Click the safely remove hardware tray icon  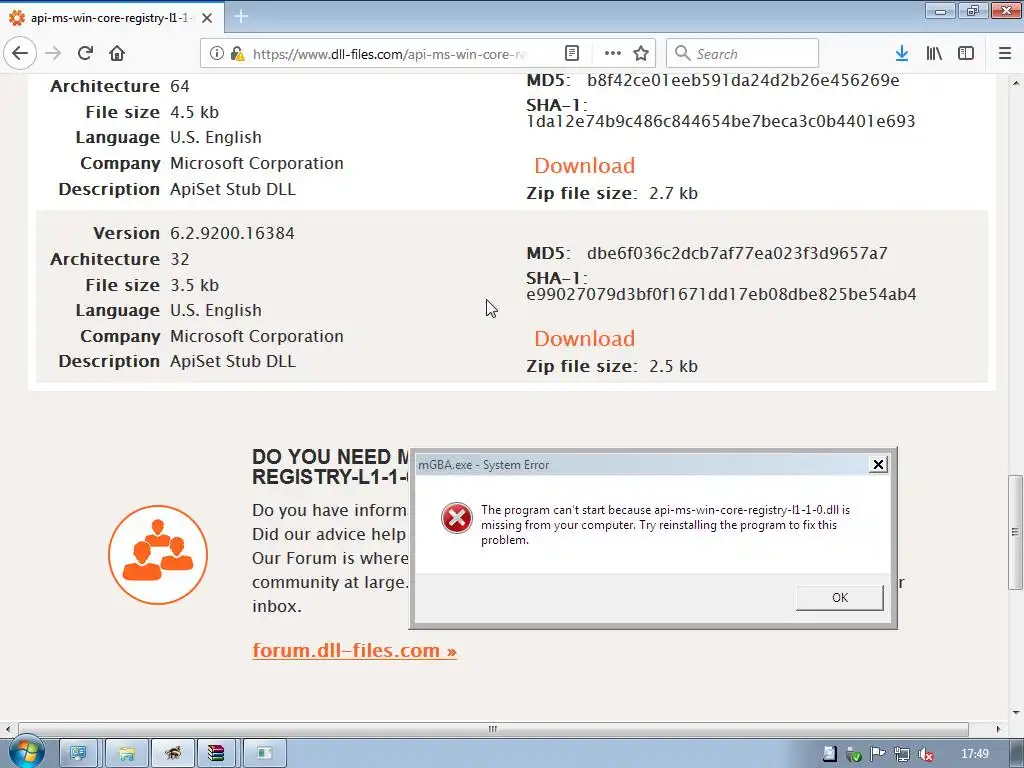854,754
